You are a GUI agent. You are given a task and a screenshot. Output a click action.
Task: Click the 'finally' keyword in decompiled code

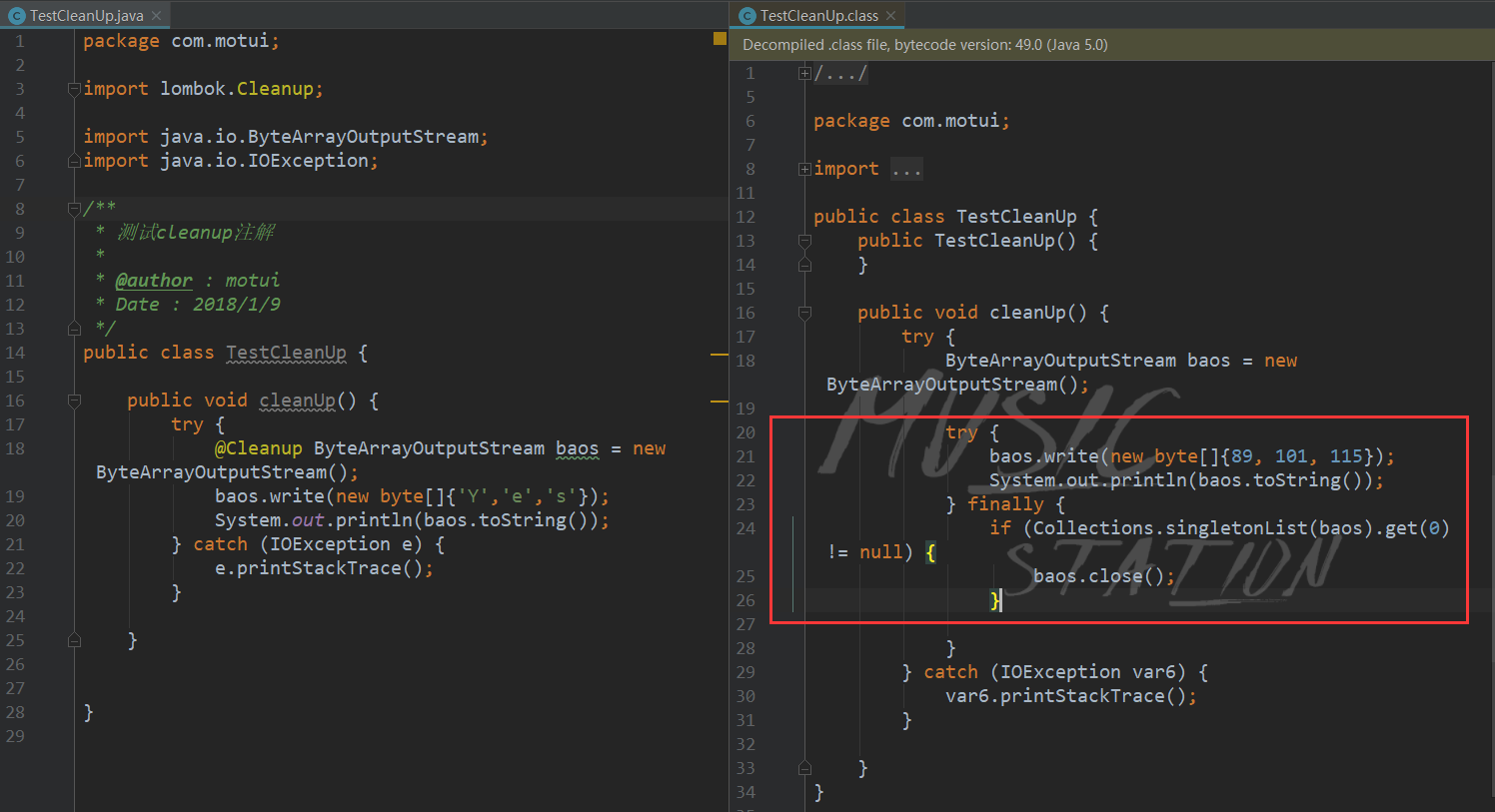coord(1005,504)
